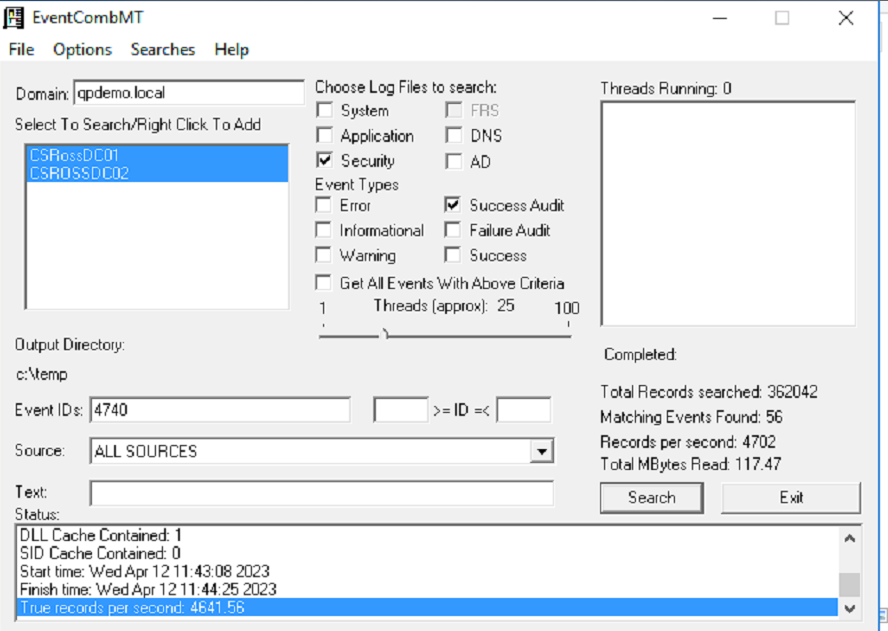Open the Searches menu

click(x=163, y=50)
